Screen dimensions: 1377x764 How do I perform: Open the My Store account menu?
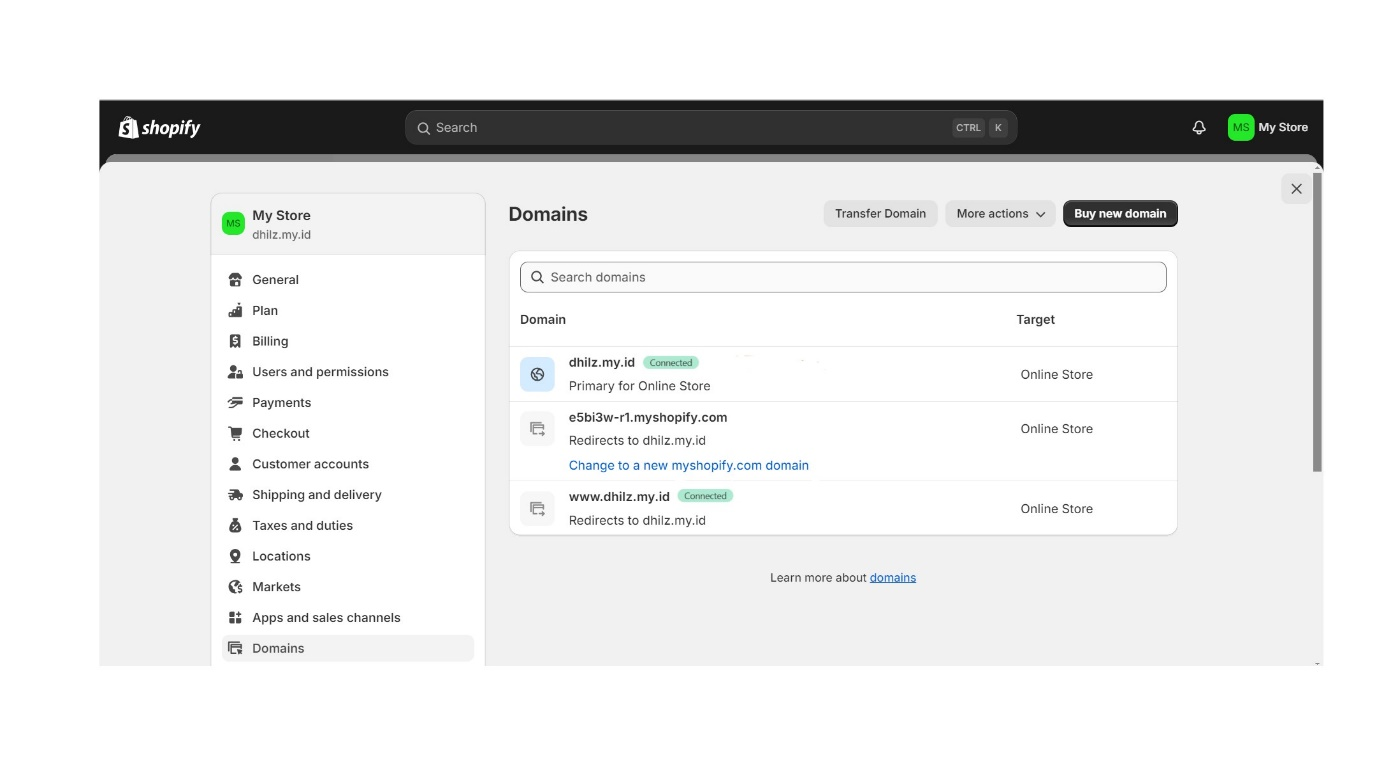pos(1268,127)
